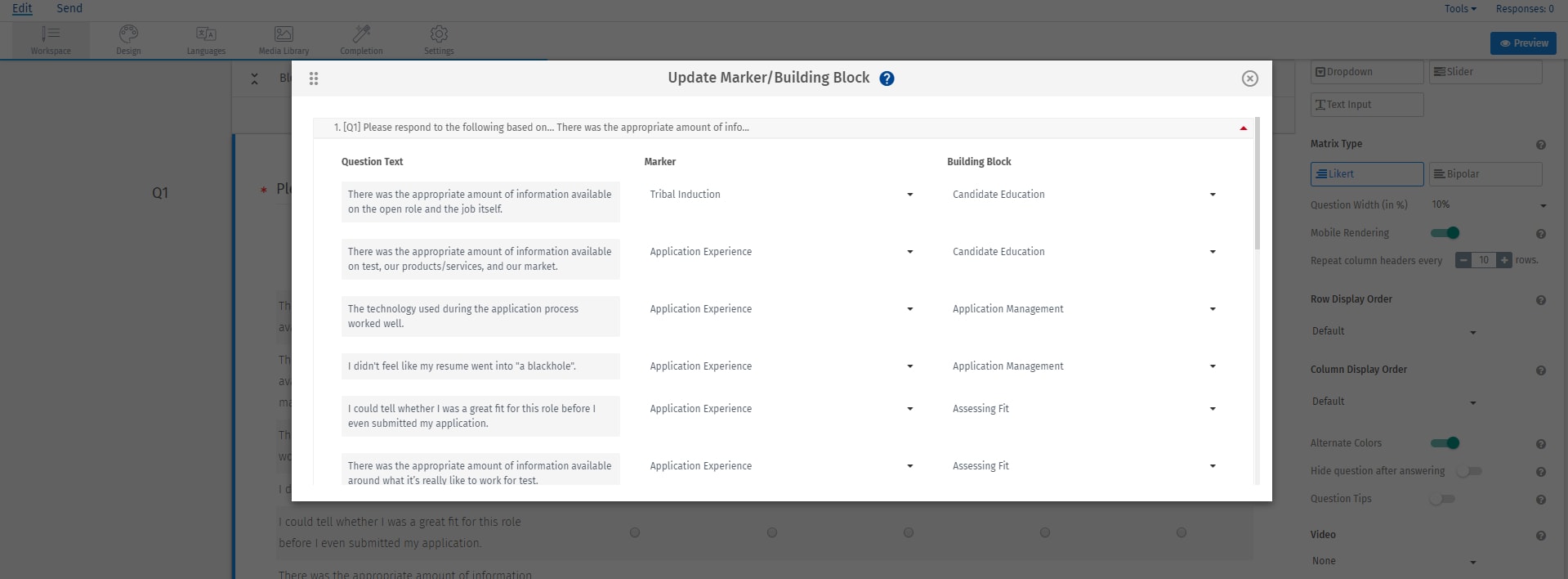Open the Languages icon

(206, 34)
